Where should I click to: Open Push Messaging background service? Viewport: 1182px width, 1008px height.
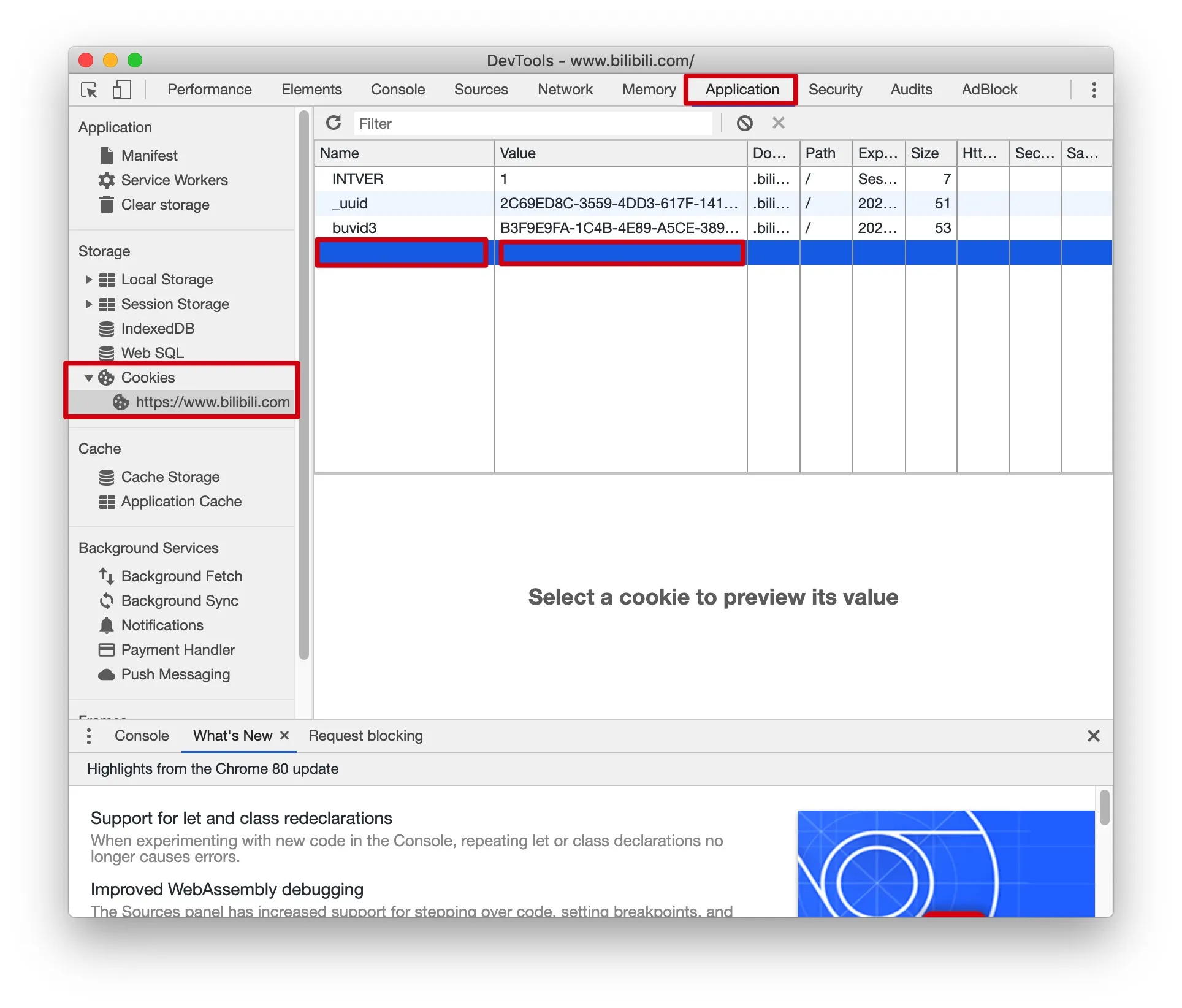pyautogui.click(x=175, y=674)
